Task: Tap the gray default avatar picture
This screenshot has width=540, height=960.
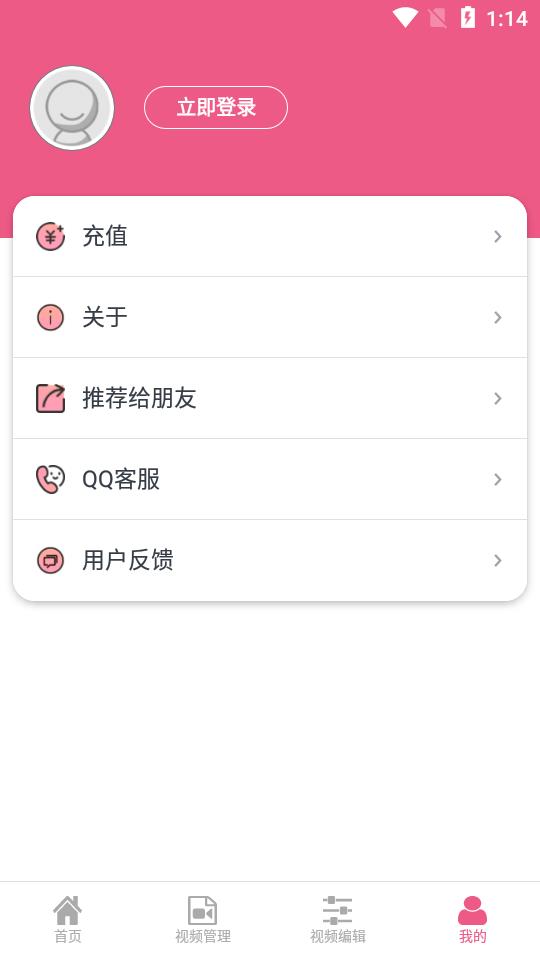Action: pos(72,108)
